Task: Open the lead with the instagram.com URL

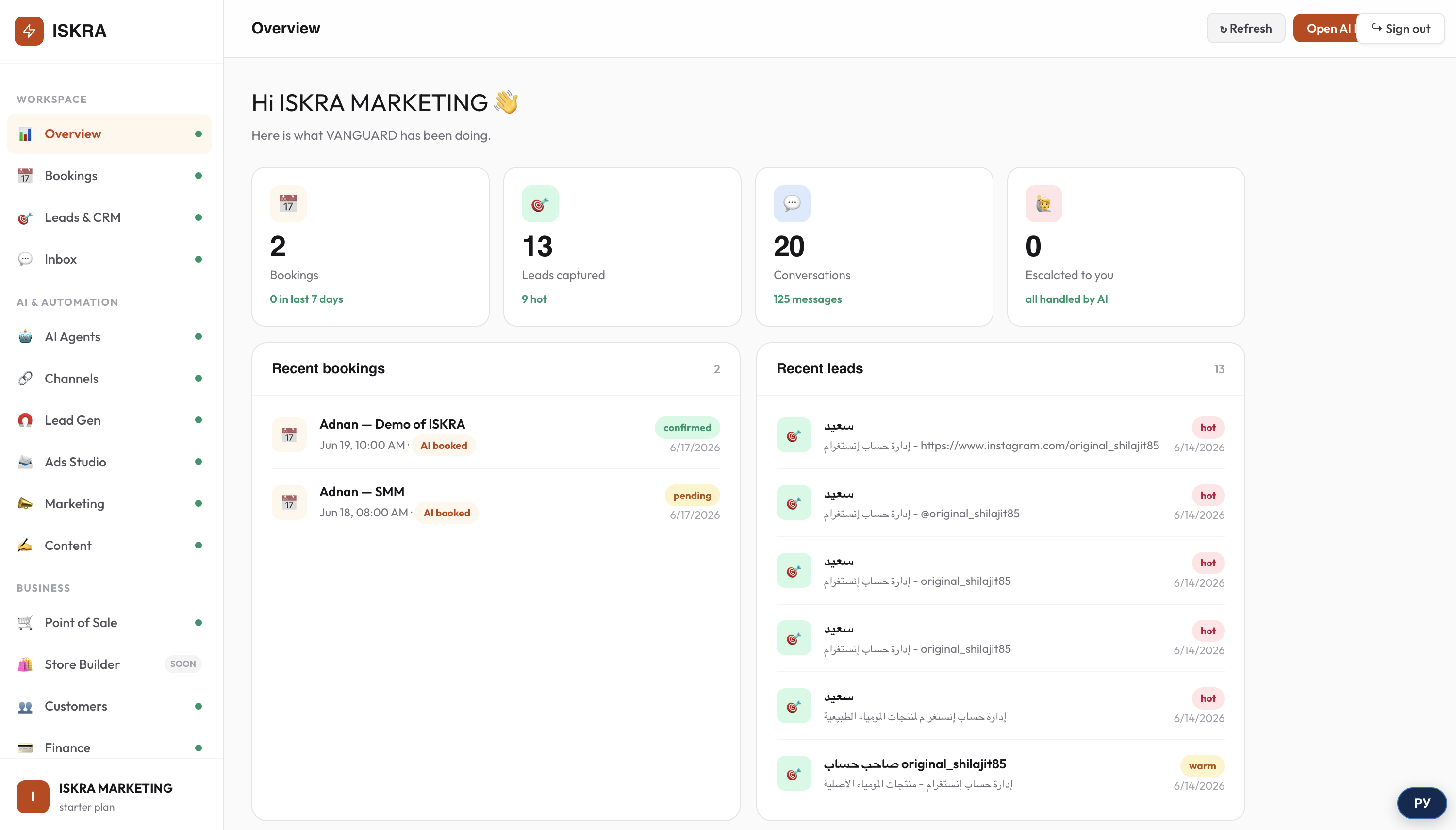Action: tap(1000, 435)
